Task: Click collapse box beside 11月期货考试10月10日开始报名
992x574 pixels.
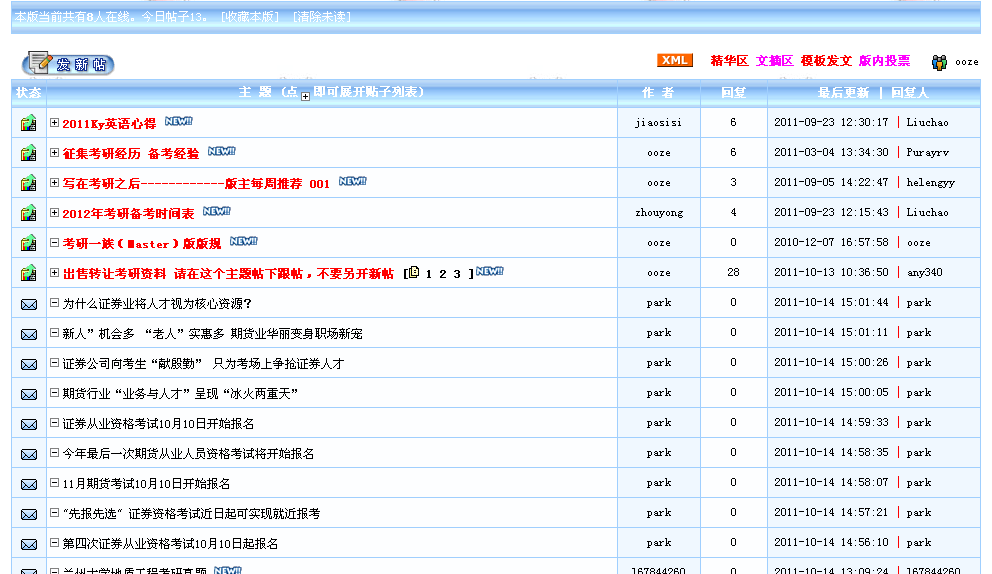Action: tap(54, 483)
